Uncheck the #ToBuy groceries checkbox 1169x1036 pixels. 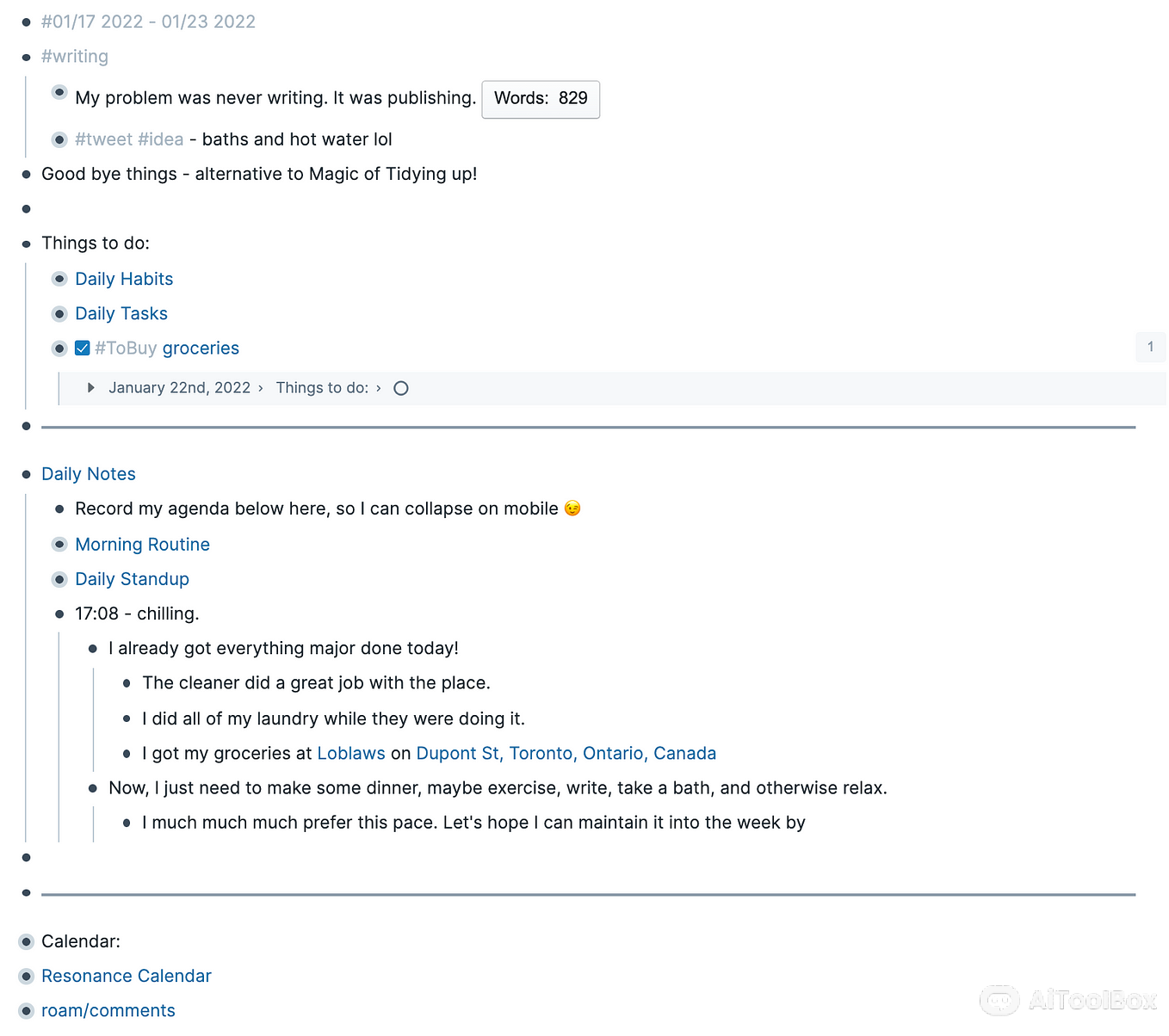pyautogui.click(x=83, y=348)
